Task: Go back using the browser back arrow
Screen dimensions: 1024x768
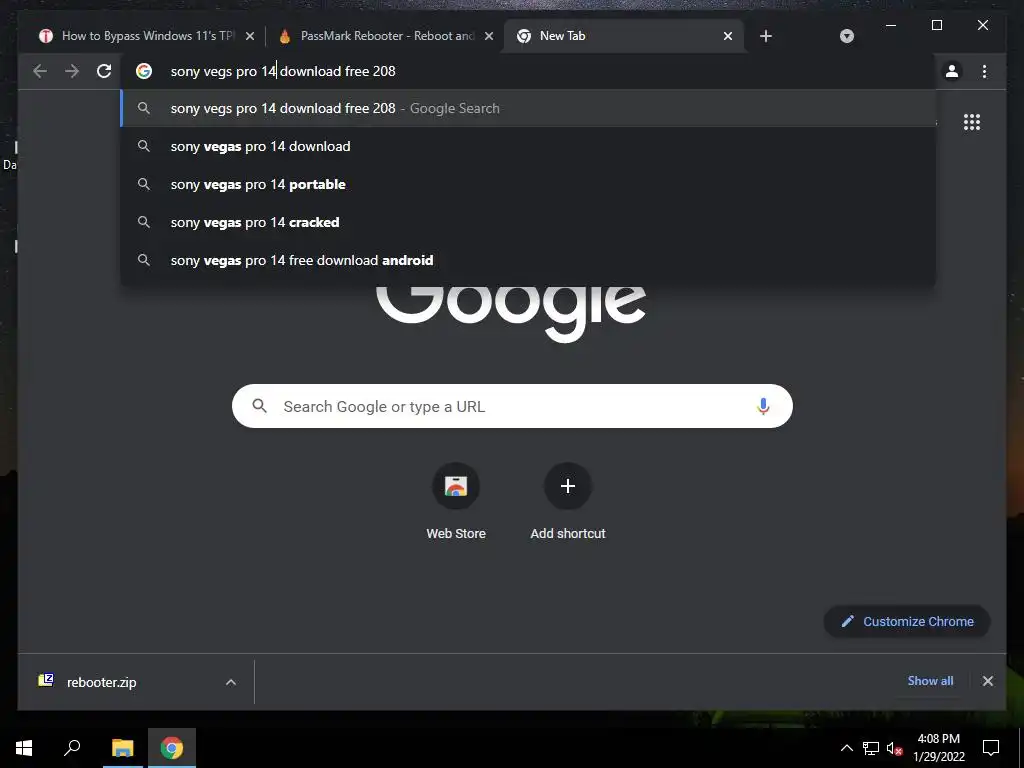Action: [x=40, y=71]
